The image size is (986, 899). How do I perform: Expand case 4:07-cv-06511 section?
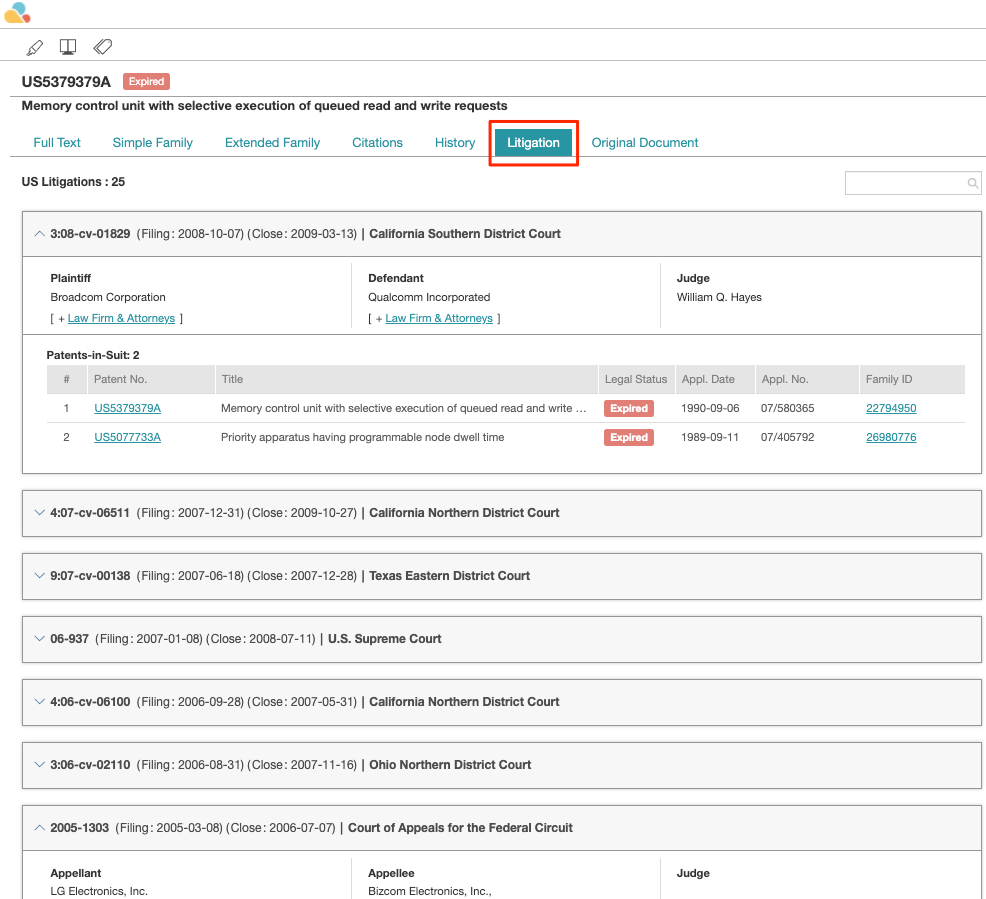click(40, 513)
